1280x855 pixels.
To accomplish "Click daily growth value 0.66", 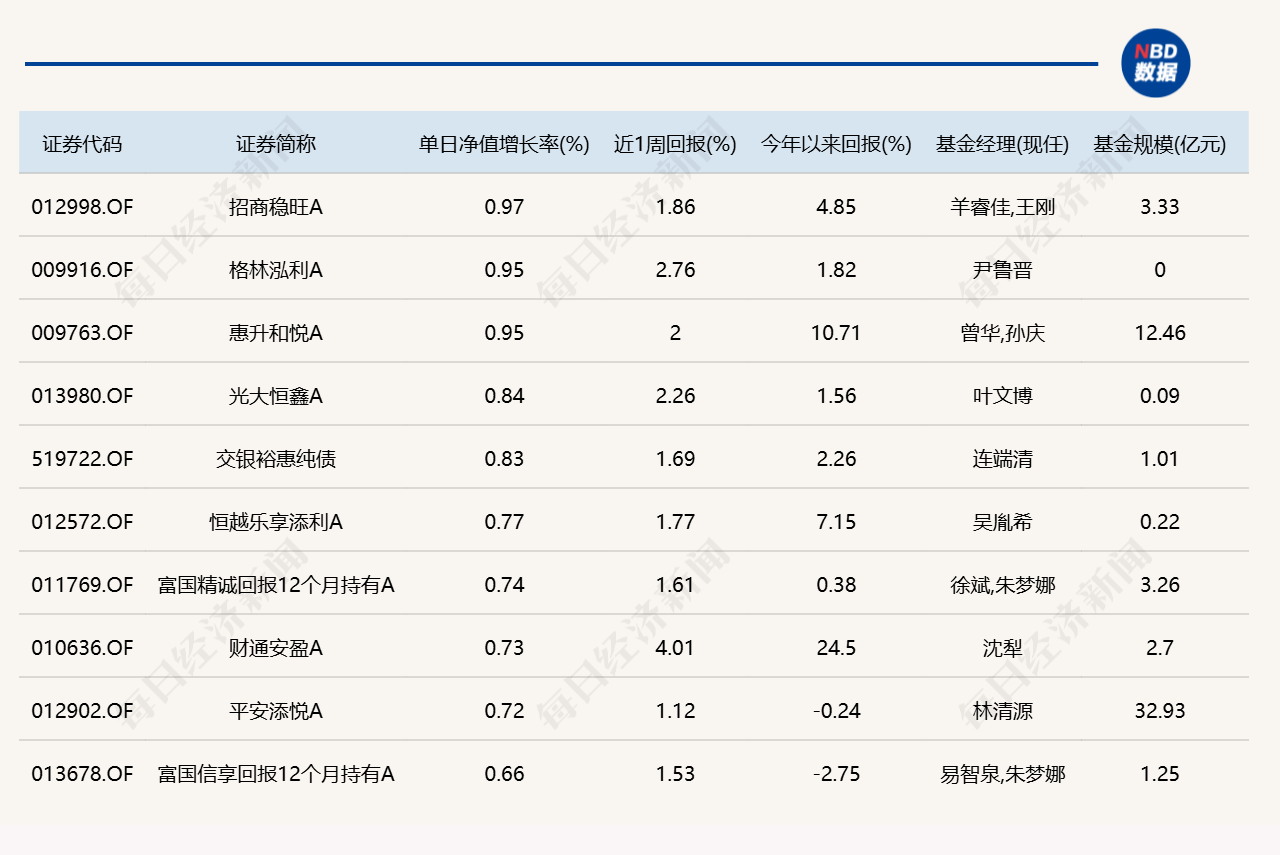I will (504, 774).
